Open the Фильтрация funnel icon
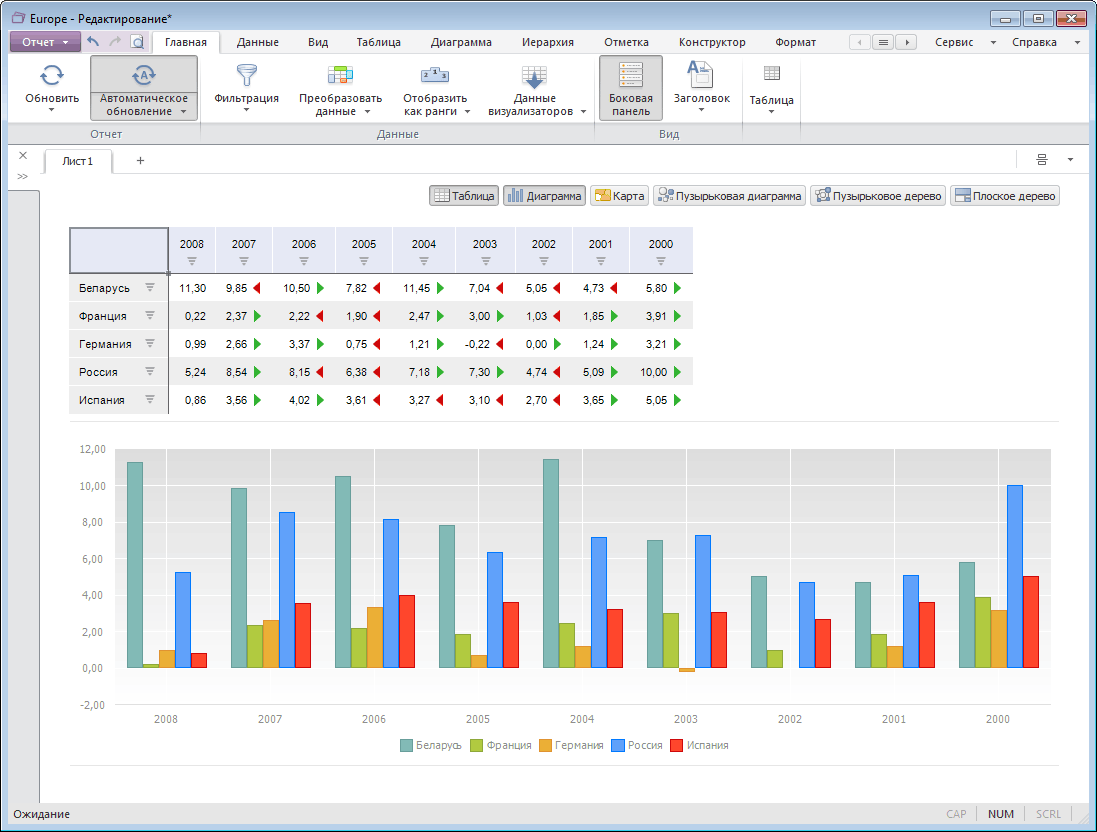This screenshot has height=832, width=1097. 246,75
